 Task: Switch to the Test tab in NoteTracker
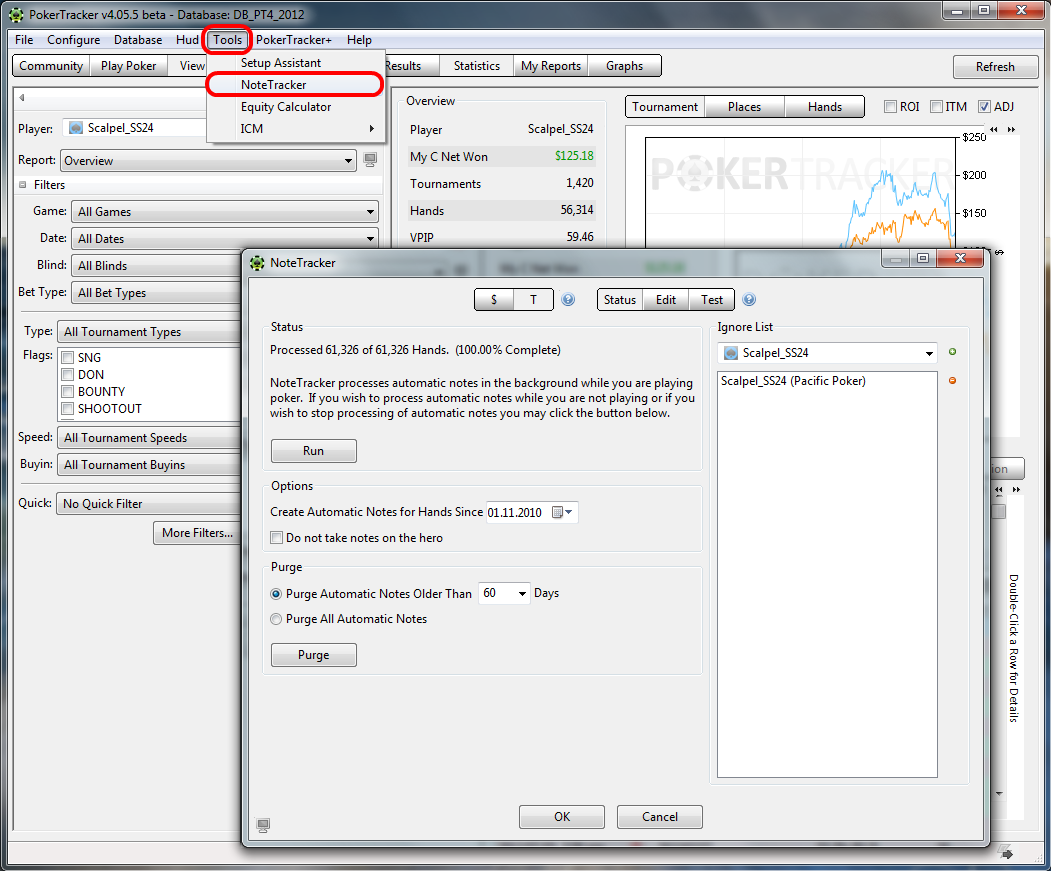712,300
